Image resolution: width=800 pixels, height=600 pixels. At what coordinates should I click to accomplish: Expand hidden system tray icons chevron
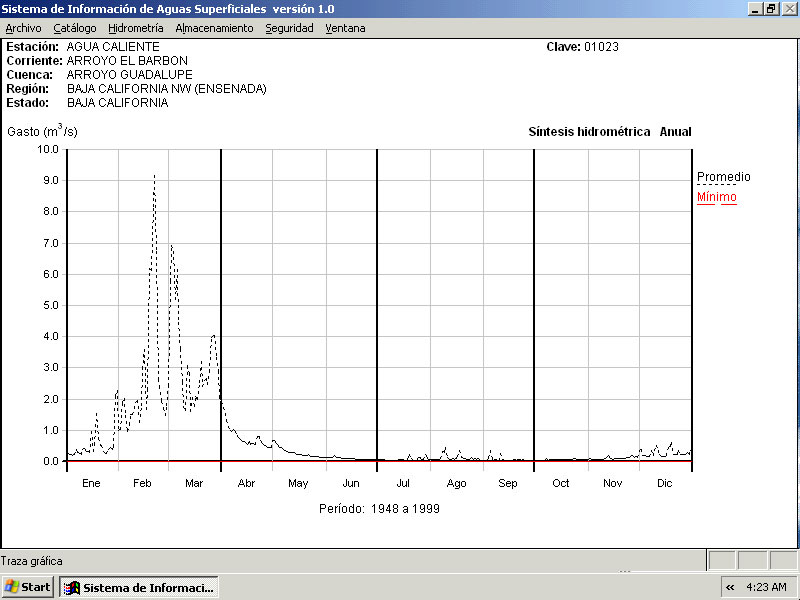(730, 587)
